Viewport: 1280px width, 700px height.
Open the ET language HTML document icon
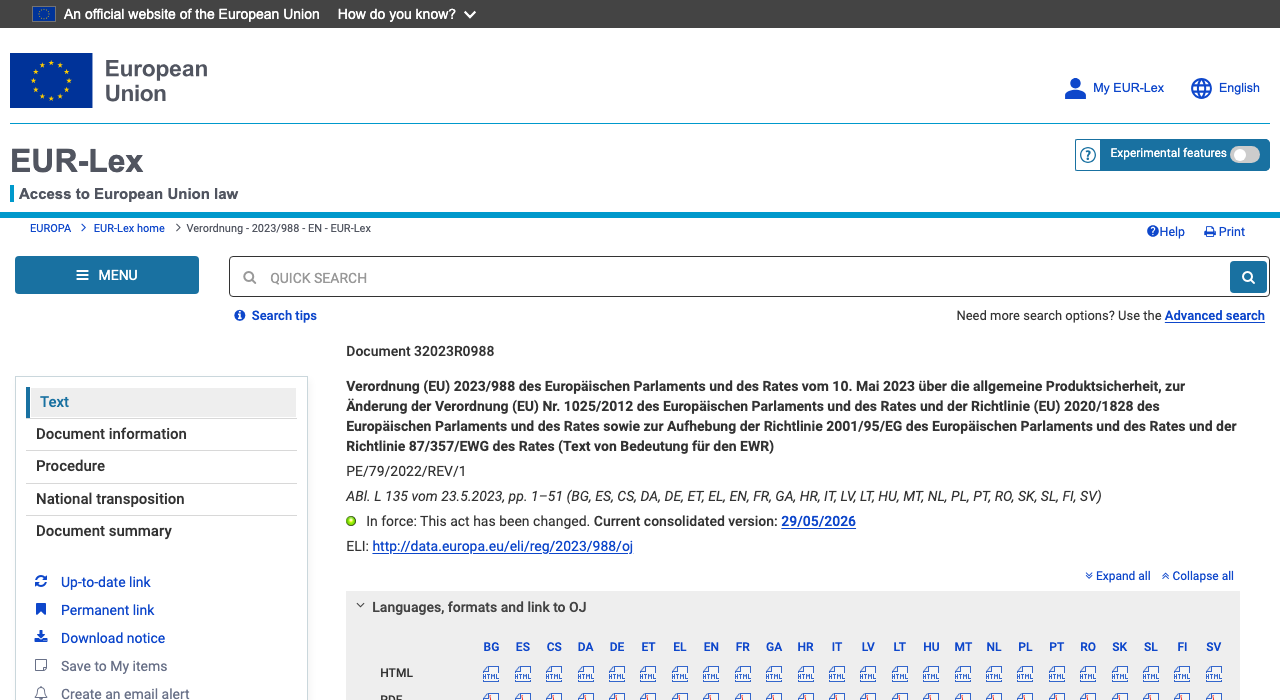648,674
